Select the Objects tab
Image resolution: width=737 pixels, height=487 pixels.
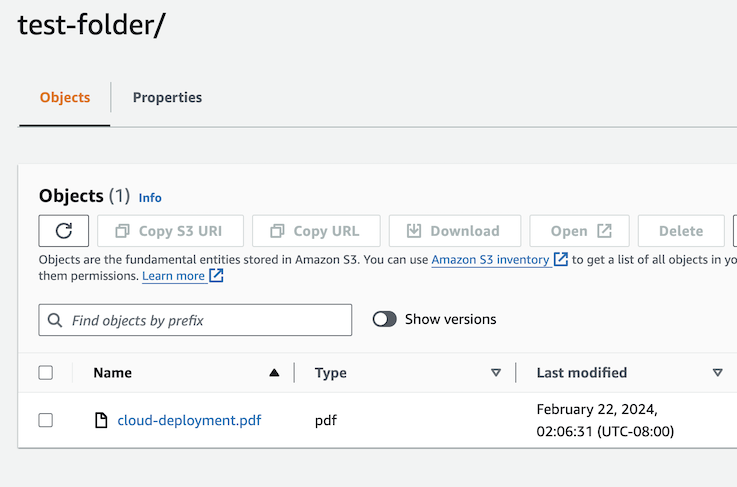click(x=65, y=98)
